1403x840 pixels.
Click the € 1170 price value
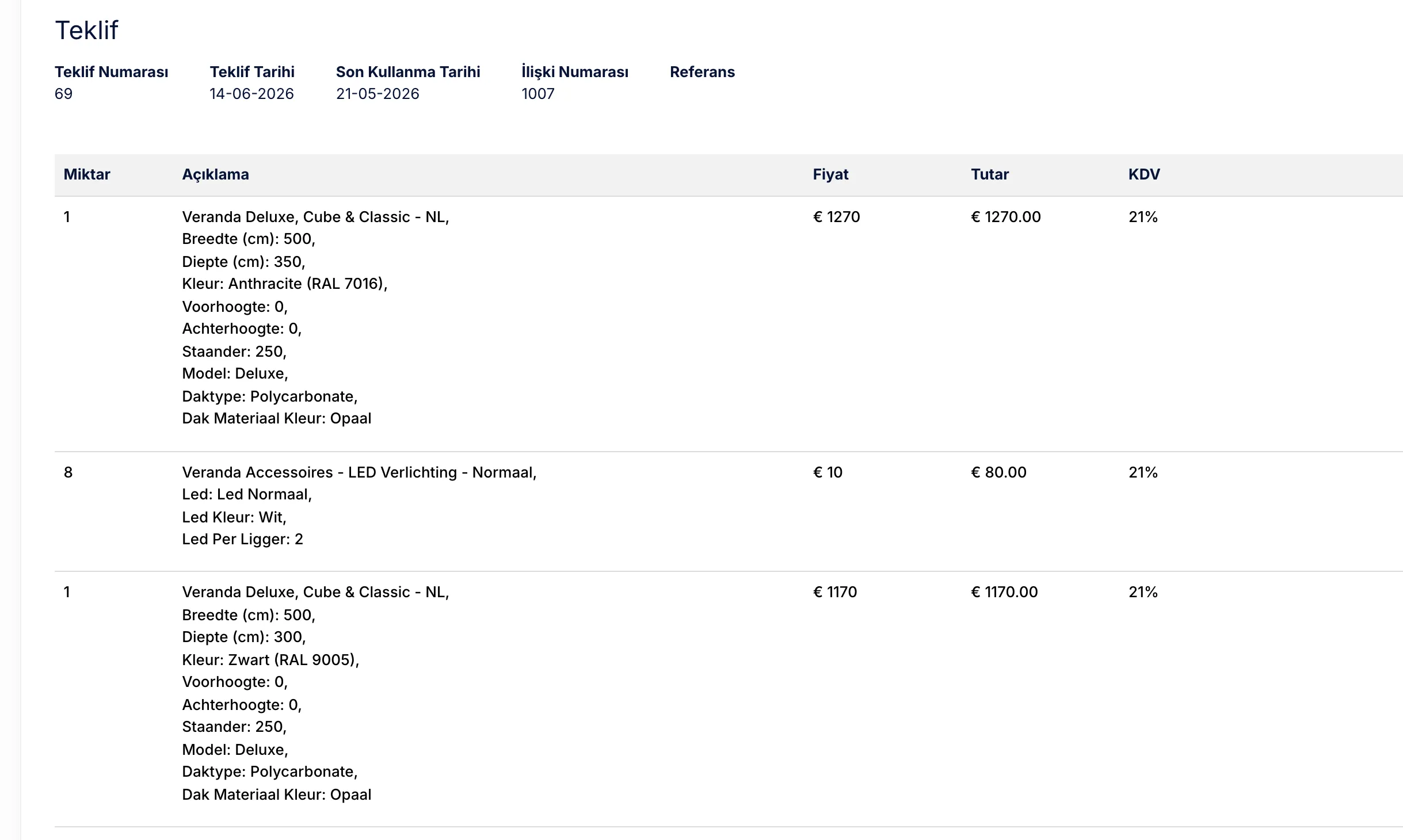pos(835,592)
